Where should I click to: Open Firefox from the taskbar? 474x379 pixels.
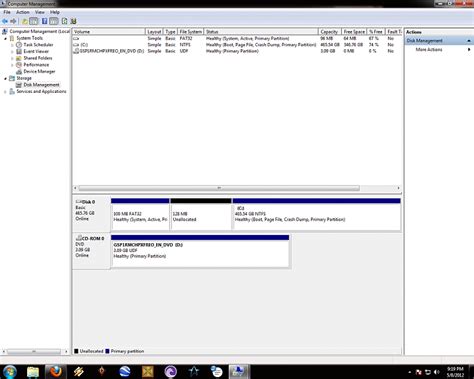(56, 371)
